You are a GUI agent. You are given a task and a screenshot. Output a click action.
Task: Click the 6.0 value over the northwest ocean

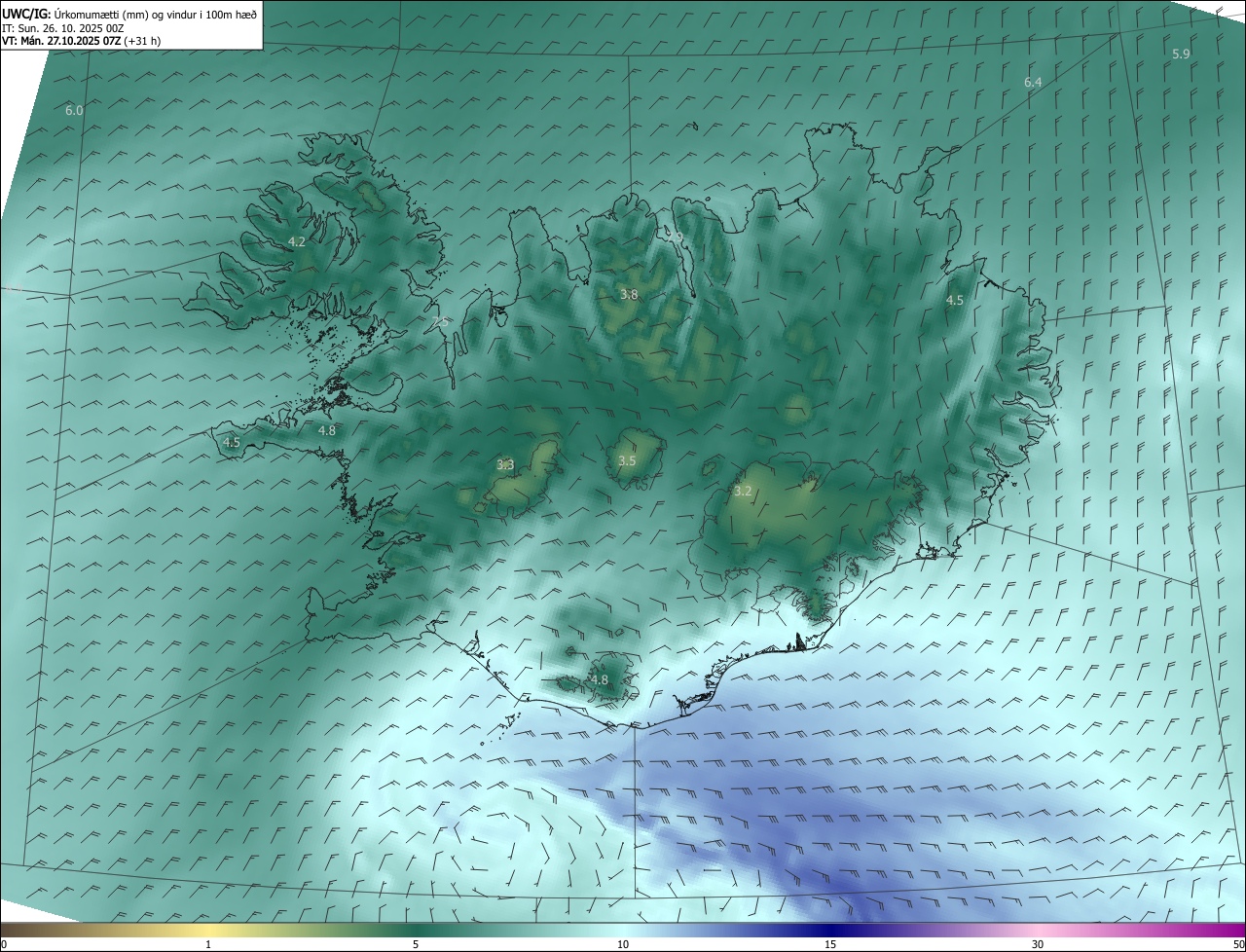(x=74, y=111)
